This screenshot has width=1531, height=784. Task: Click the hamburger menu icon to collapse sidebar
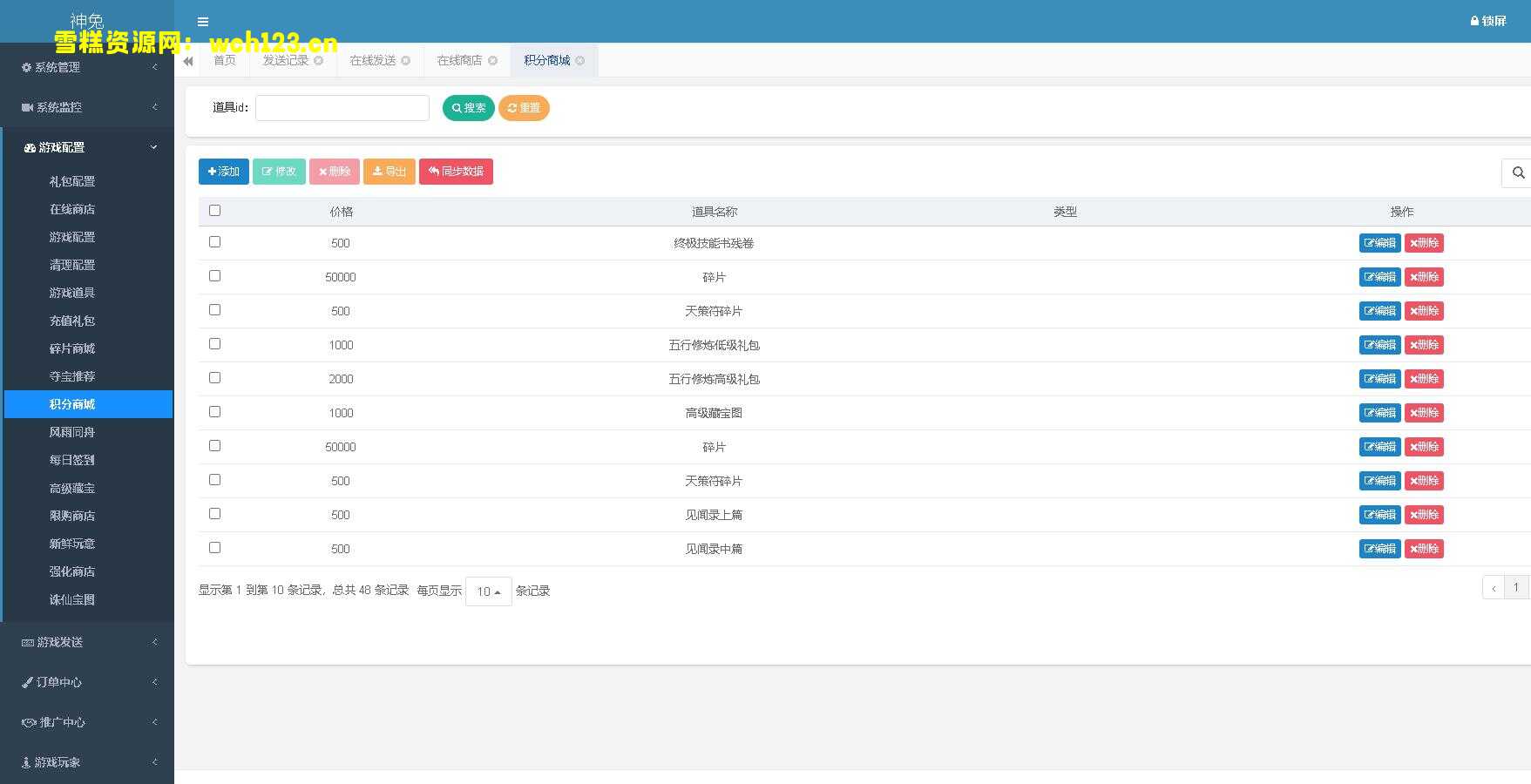point(203,22)
